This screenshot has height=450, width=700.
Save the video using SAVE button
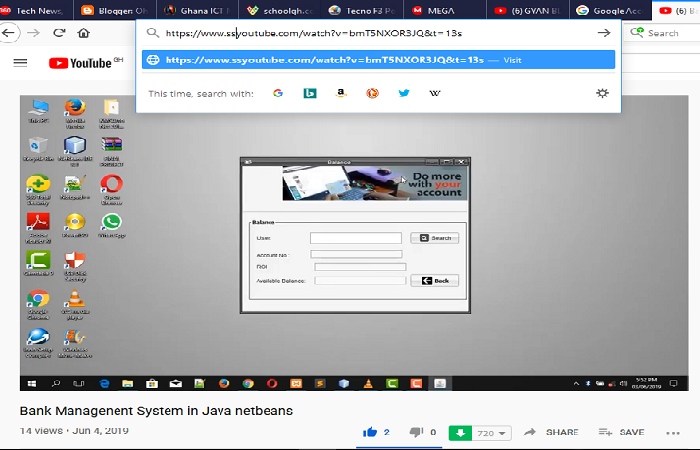click(622, 432)
